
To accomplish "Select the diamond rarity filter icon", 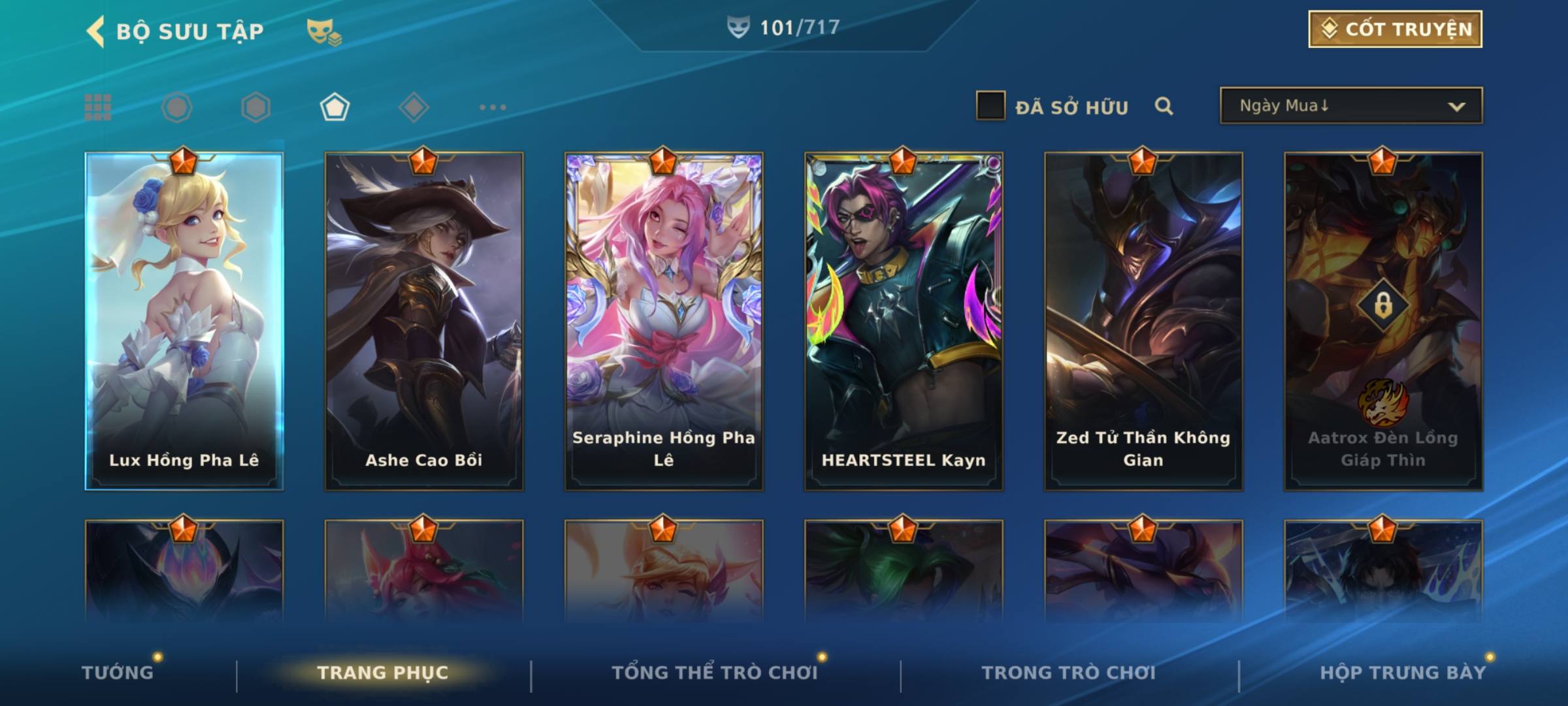I will 414,107.
